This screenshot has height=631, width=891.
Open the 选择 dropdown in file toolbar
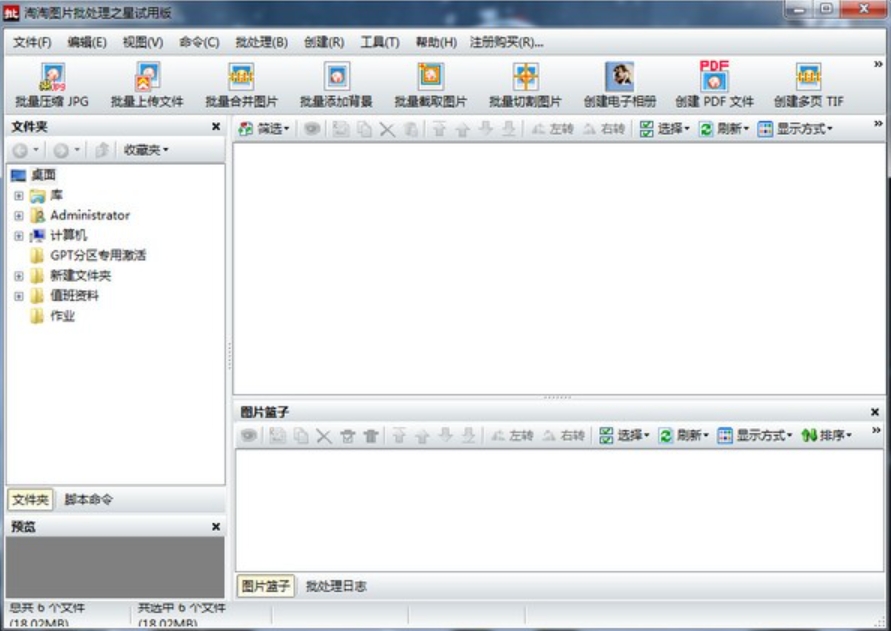tap(664, 129)
